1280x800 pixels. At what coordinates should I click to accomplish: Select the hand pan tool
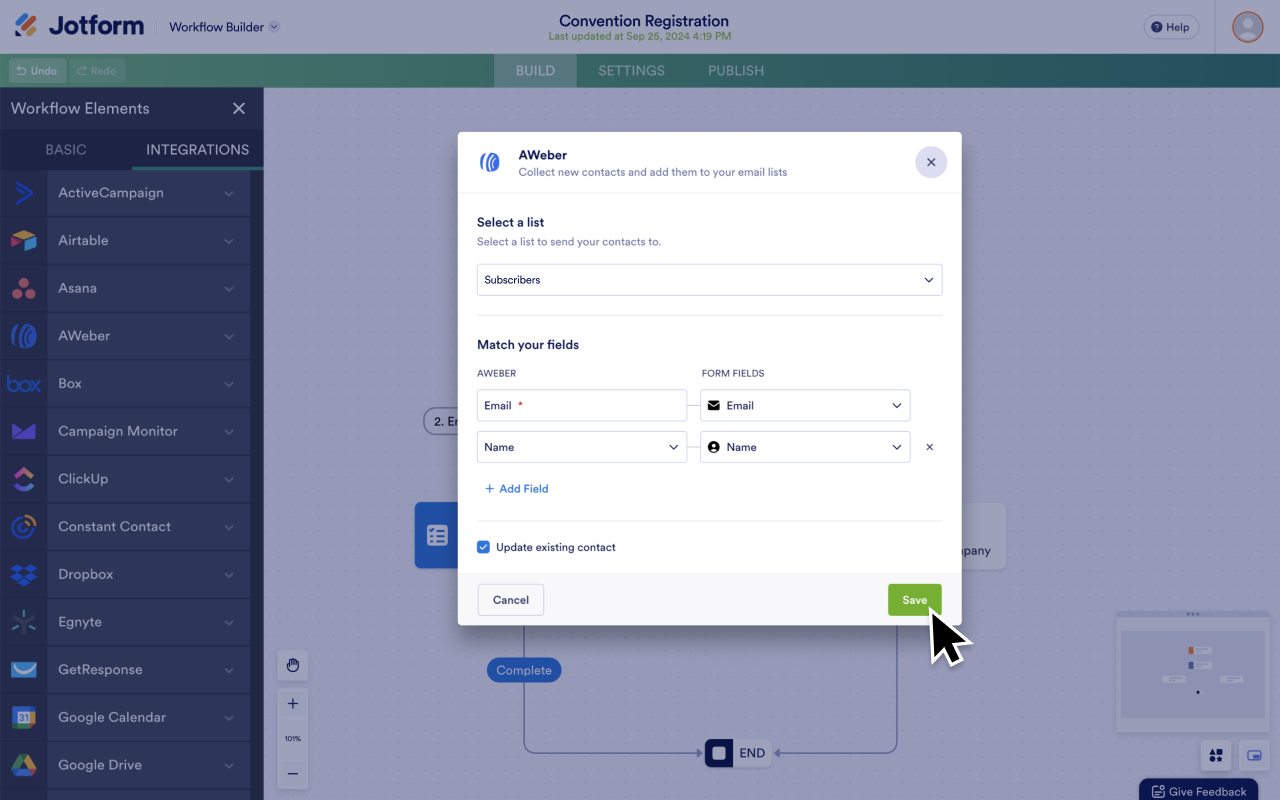[293, 665]
